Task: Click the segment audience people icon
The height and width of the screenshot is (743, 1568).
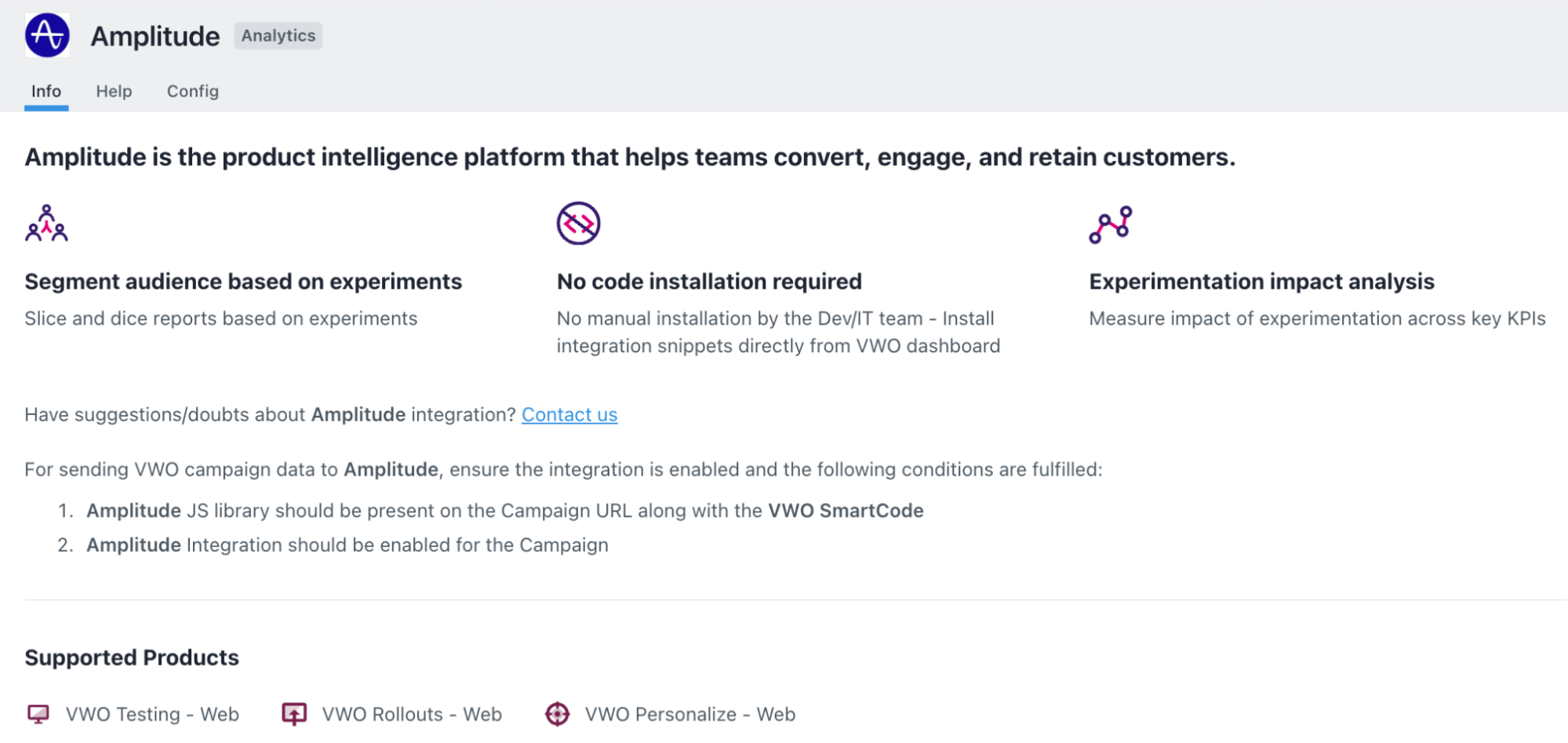Action: coord(46,224)
